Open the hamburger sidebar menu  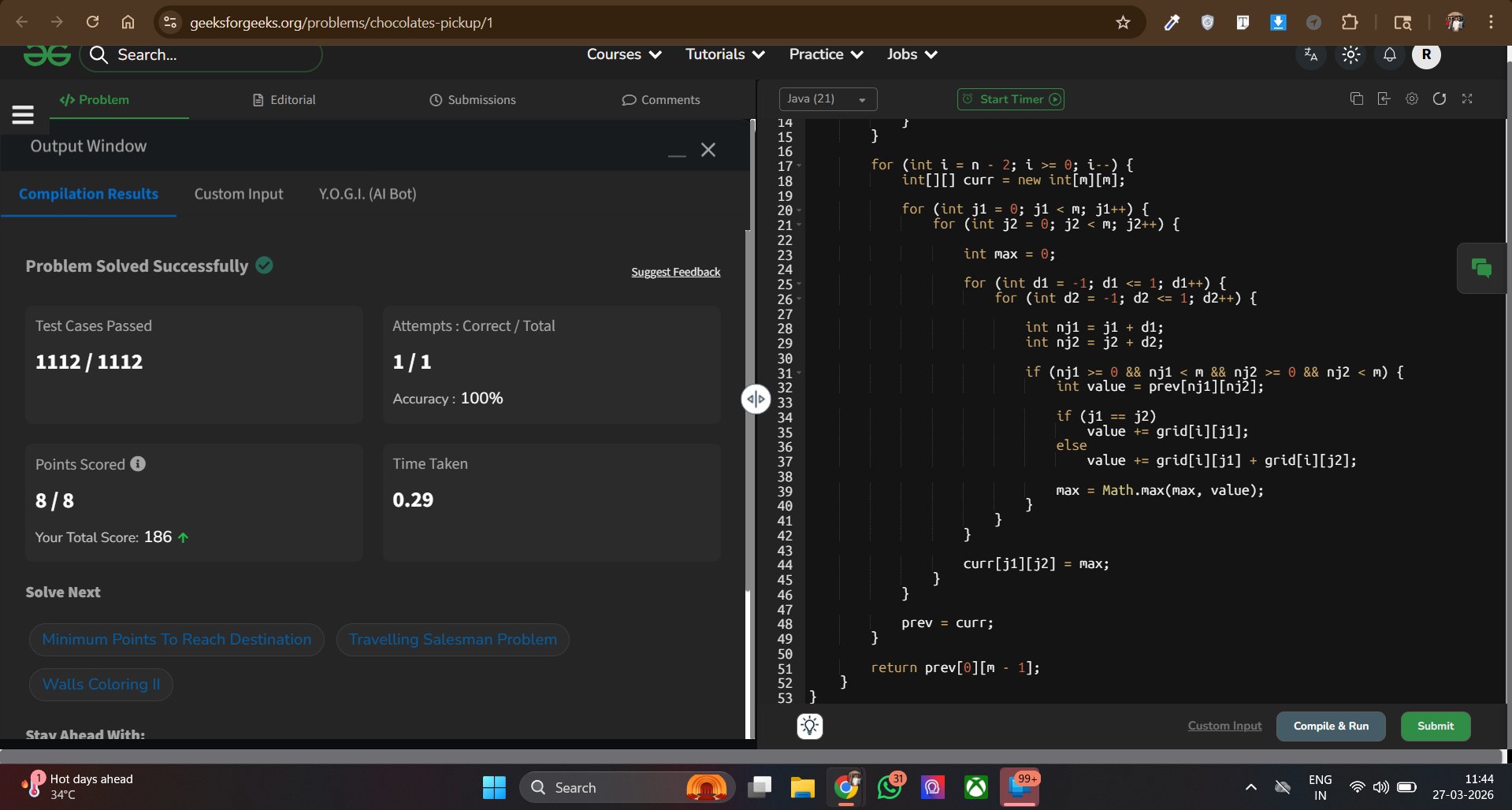23,115
